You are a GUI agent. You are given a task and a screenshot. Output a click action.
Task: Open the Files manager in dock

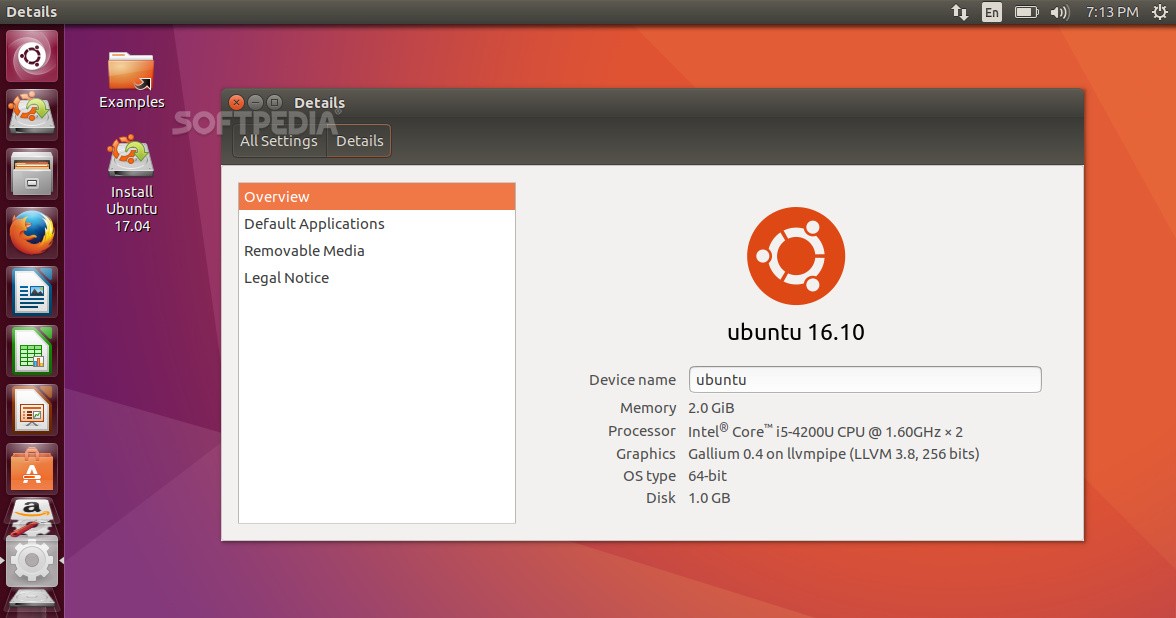(x=32, y=174)
